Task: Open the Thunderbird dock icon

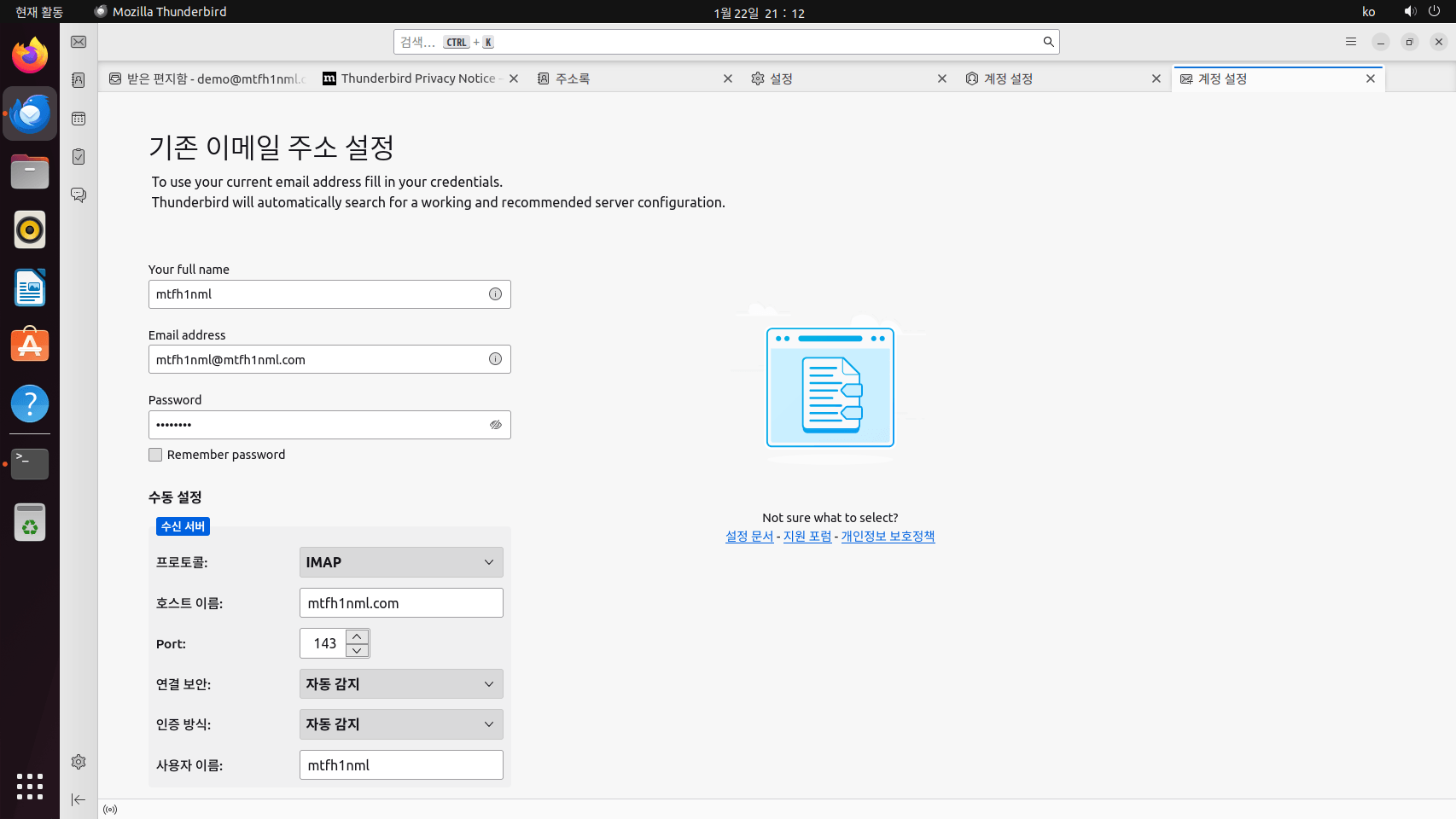Action: click(30, 113)
